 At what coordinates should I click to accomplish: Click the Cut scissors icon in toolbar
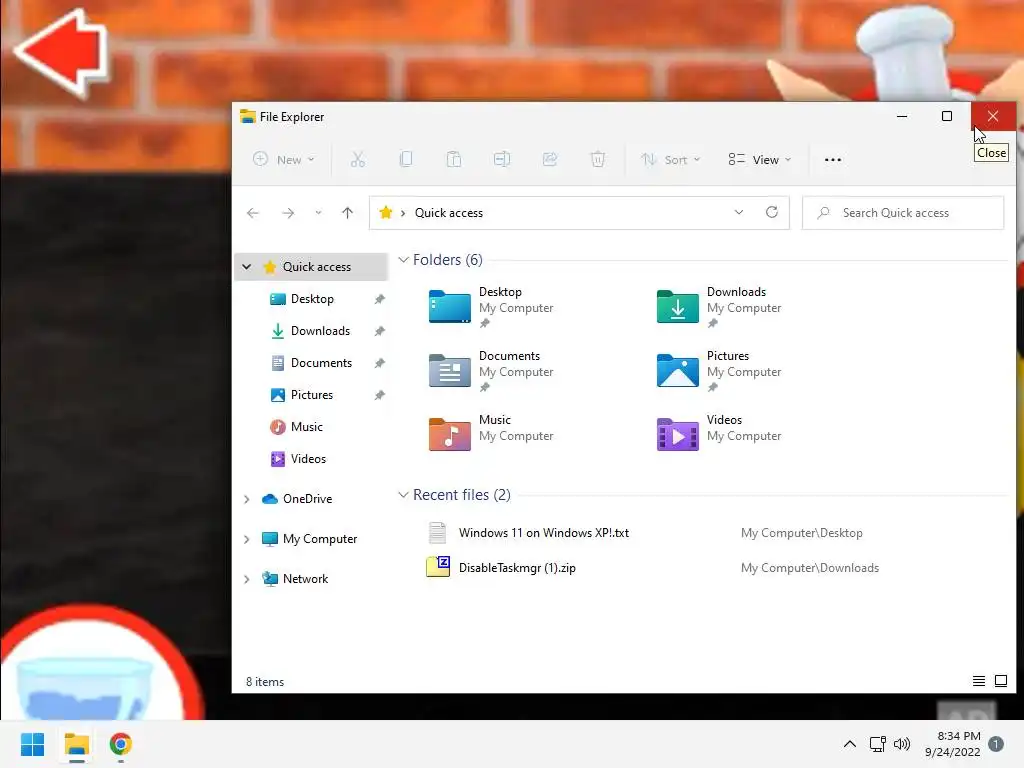pos(358,159)
